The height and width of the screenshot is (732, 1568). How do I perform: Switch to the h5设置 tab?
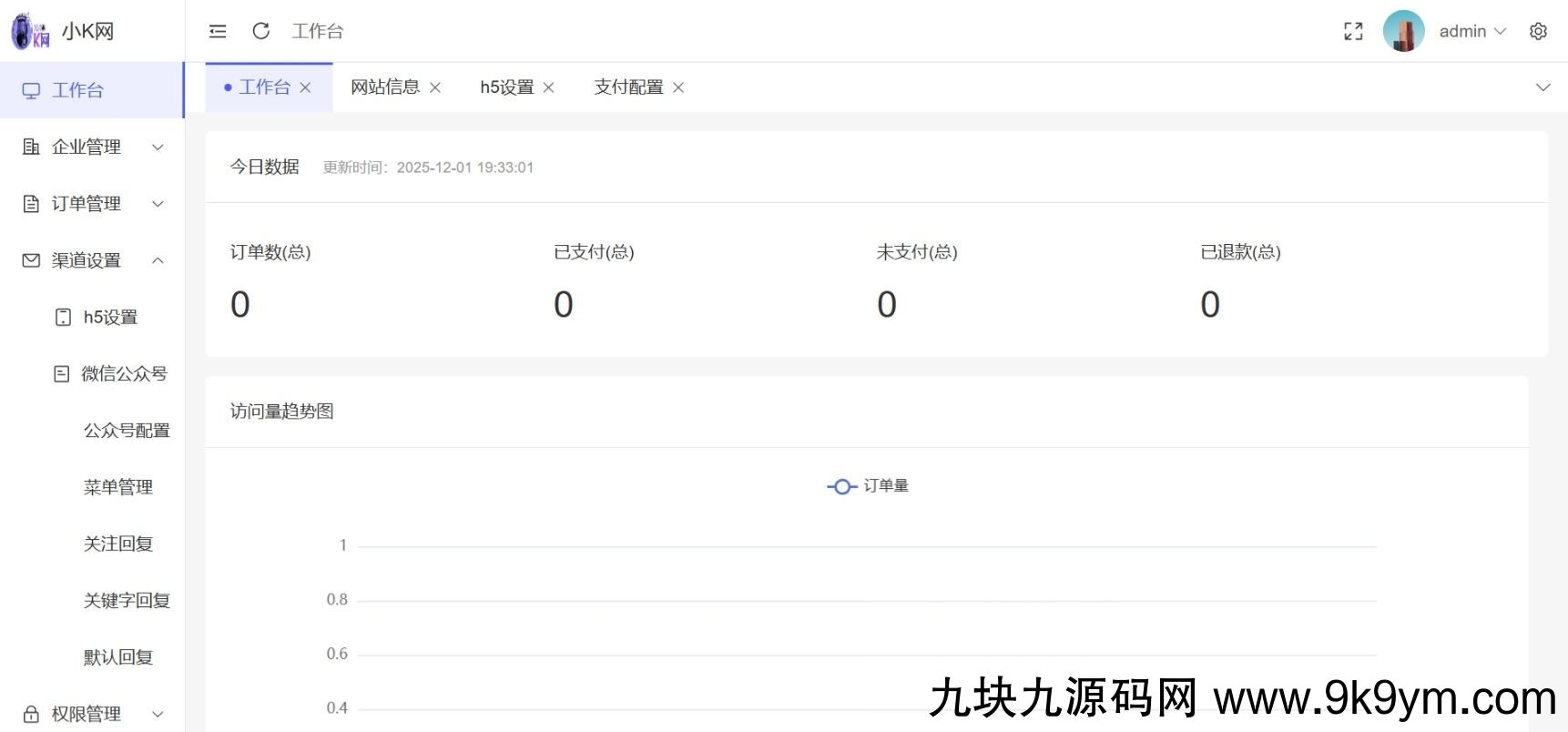[507, 87]
